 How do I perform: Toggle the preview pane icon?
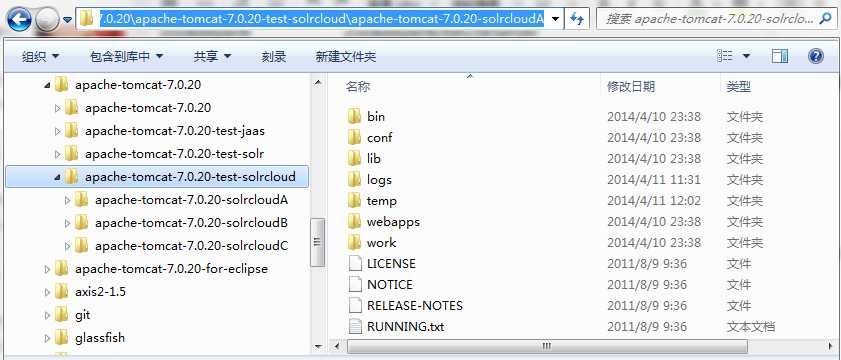[780, 56]
